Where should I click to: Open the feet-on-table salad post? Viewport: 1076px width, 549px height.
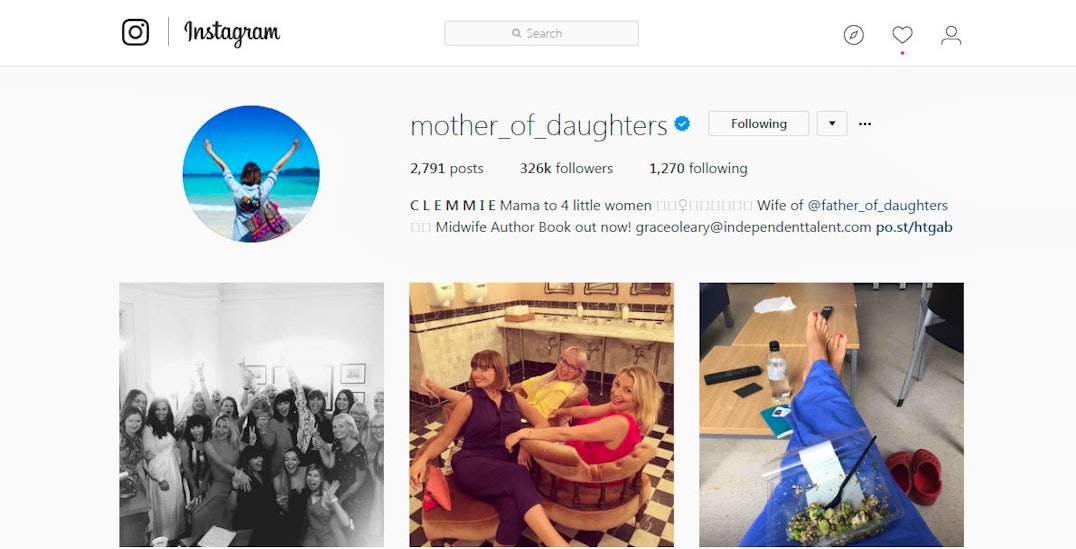832,414
